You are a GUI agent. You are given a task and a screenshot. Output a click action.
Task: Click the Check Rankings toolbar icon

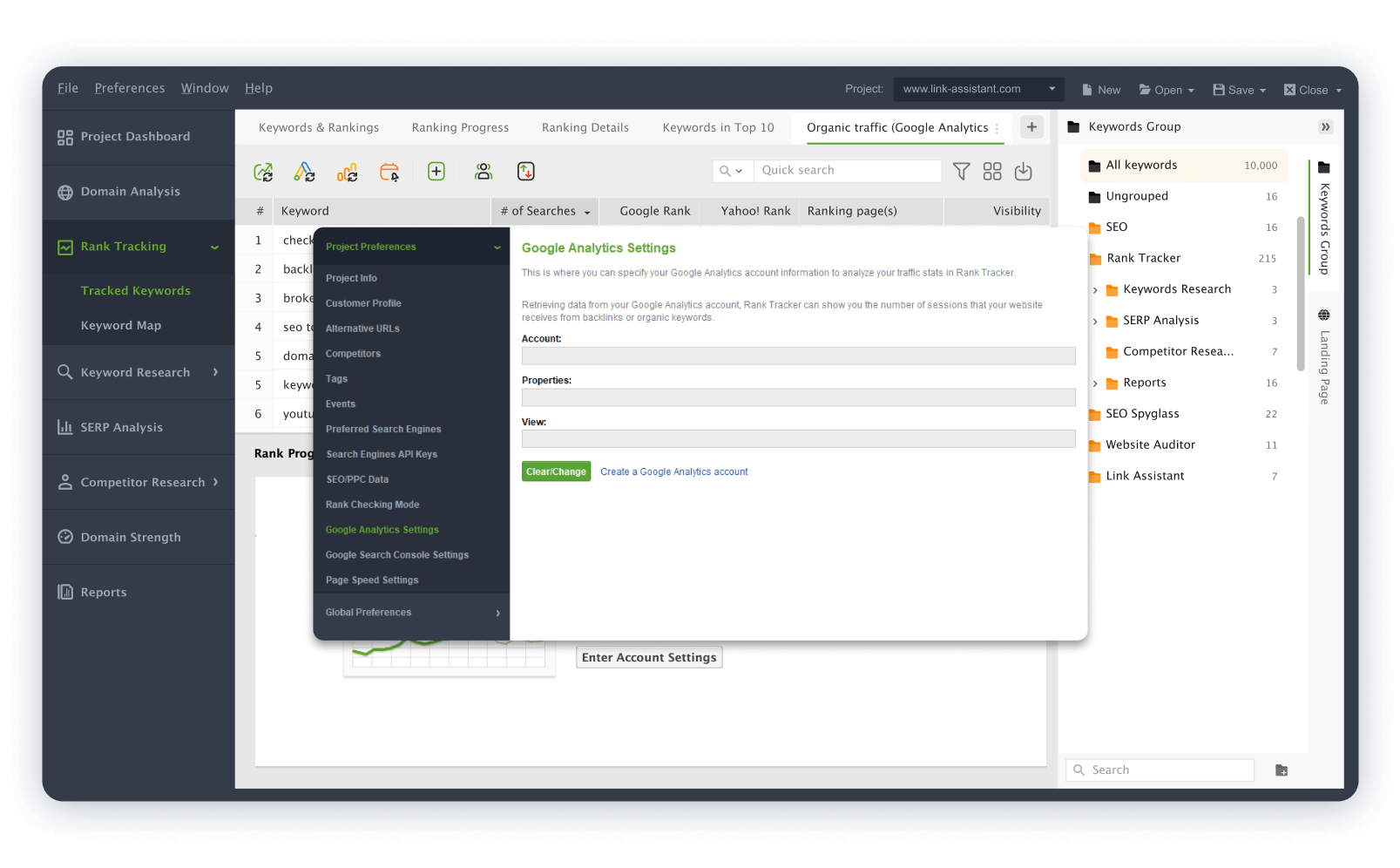263,172
